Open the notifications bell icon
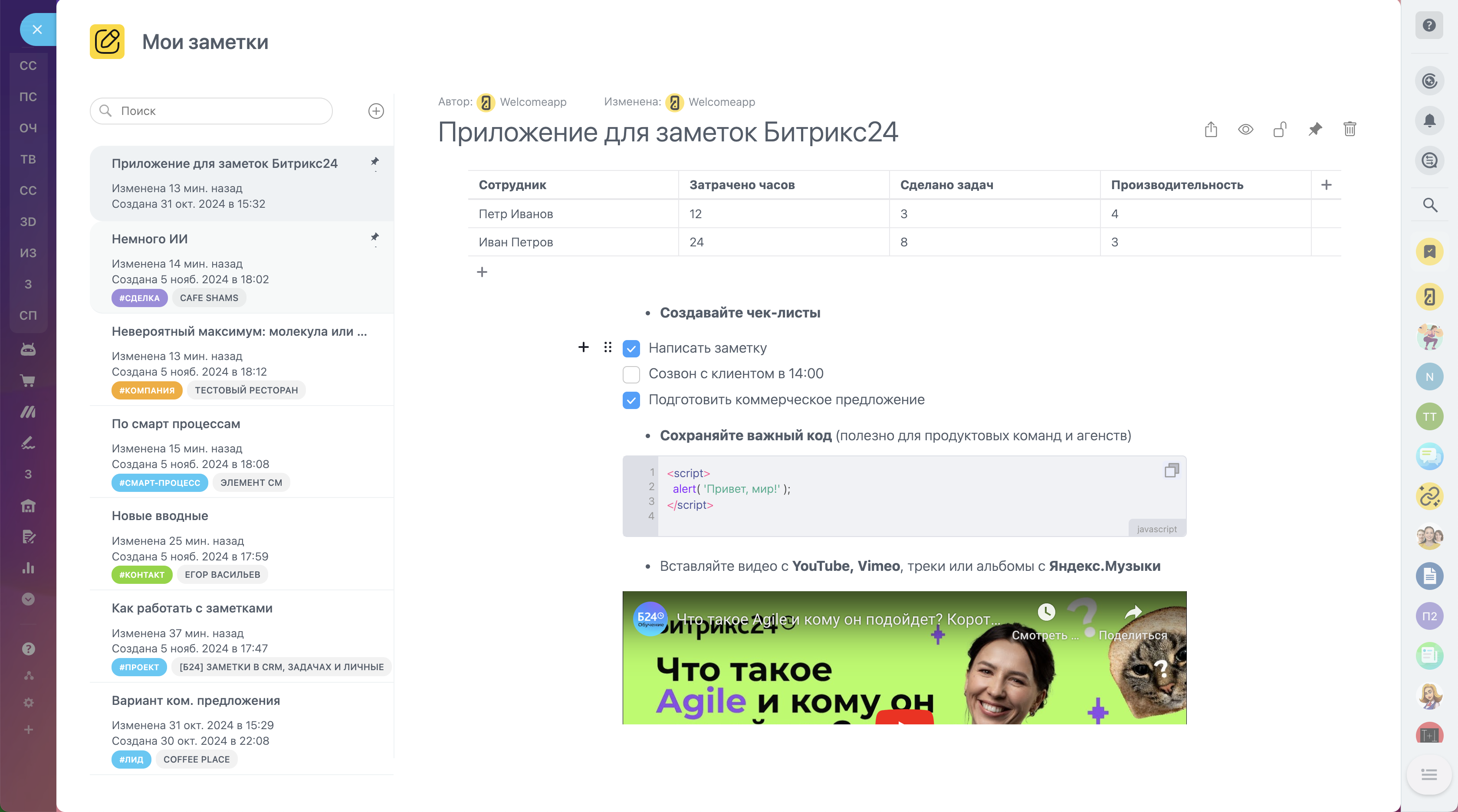The height and width of the screenshot is (812, 1458). (1429, 121)
